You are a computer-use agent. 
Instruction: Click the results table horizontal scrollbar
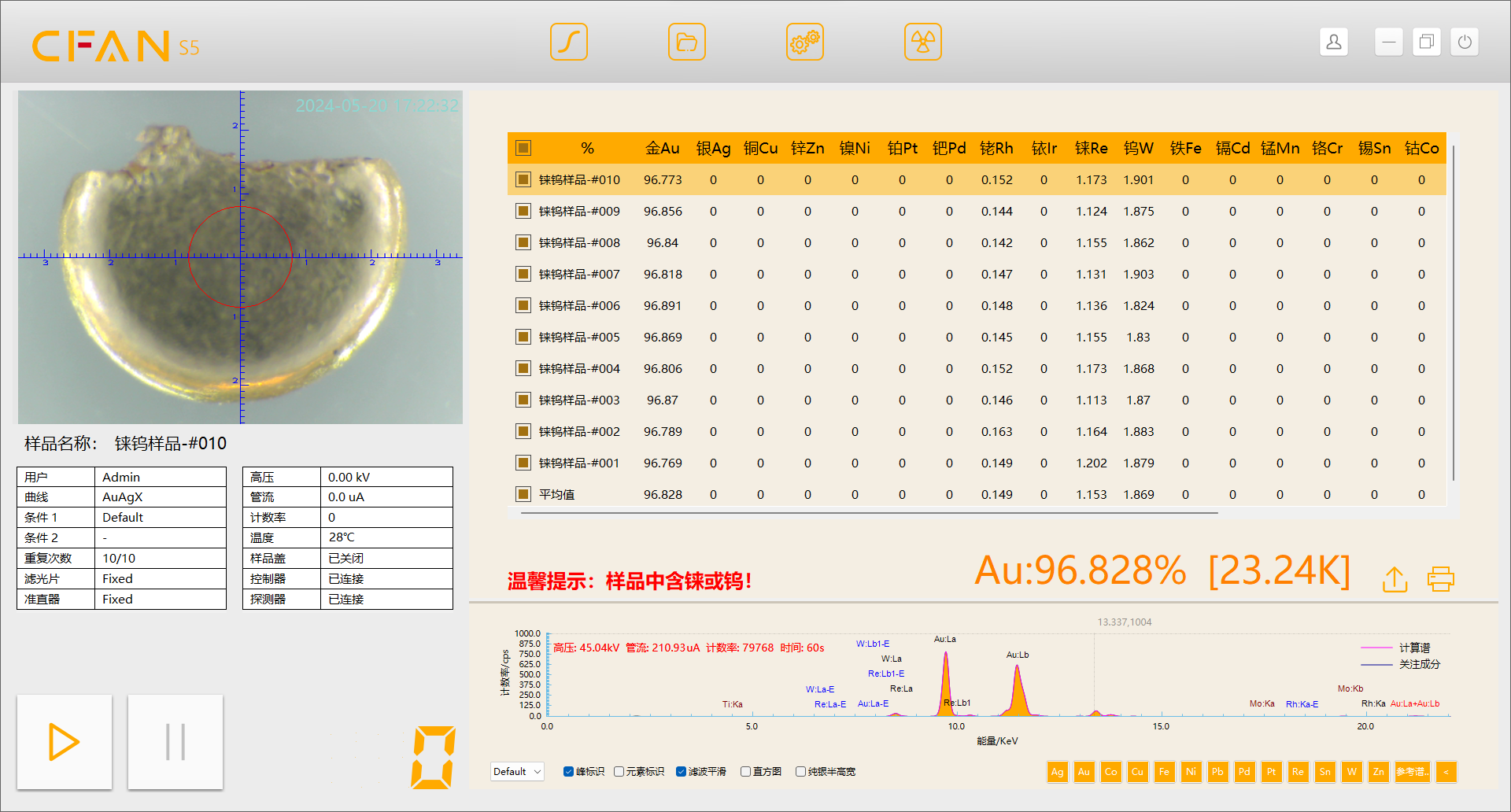click(869, 512)
